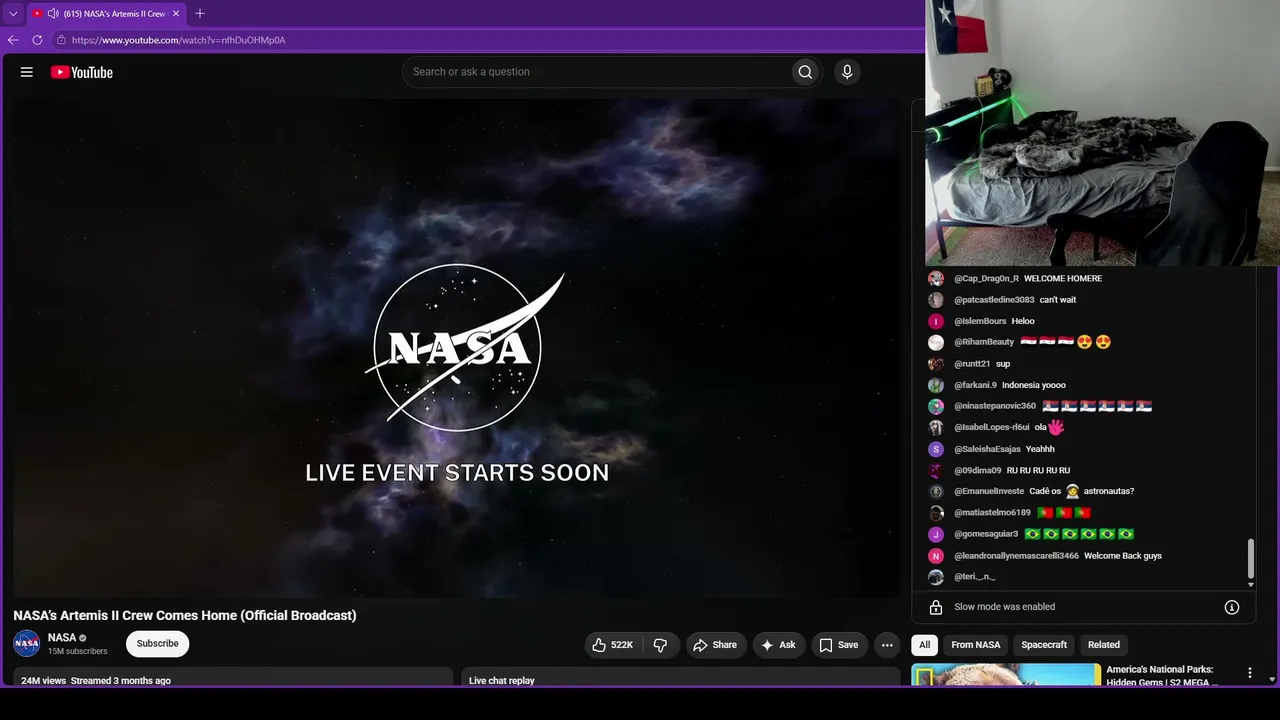Click the search magnifier button

pos(805,72)
